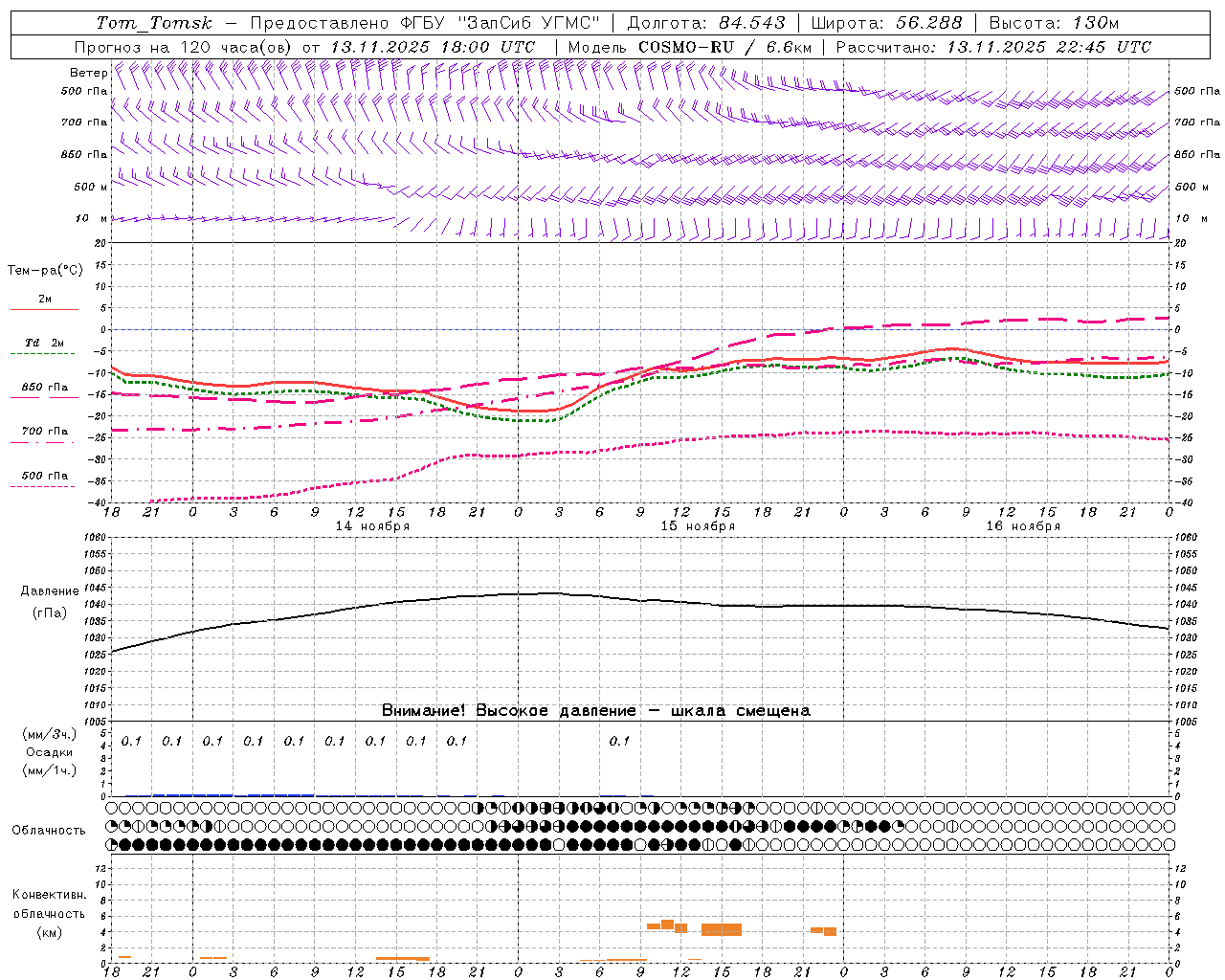Click the (км) unit under convective cloudiness
This screenshot has height=980, width=1225.
click(x=49, y=932)
